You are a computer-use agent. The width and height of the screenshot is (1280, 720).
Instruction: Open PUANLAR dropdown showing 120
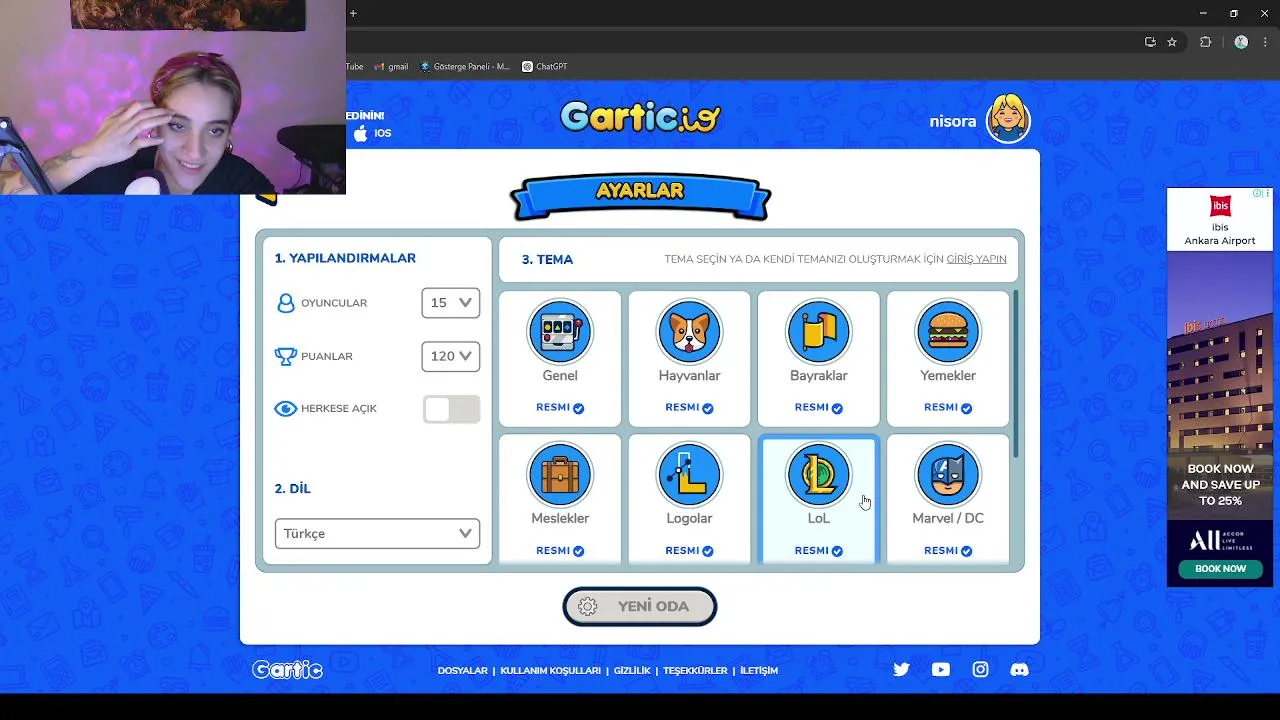coord(450,356)
